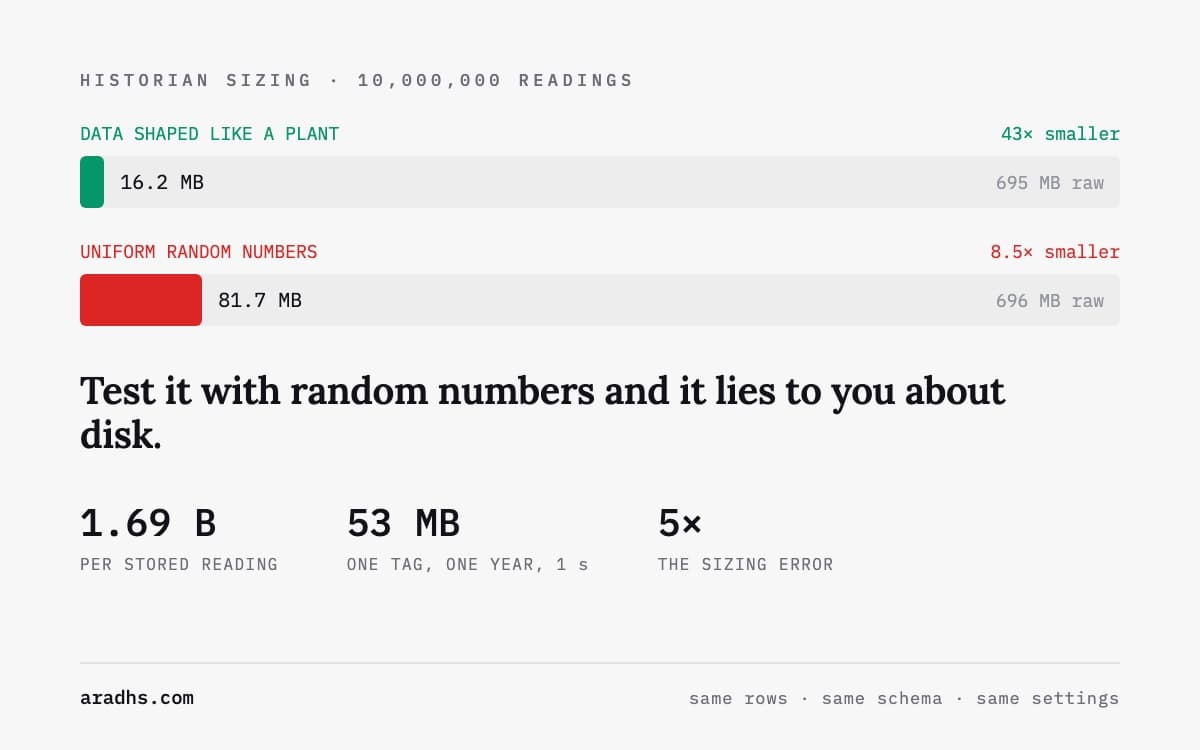Image resolution: width=1200 pixels, height=750 pixels.
Task: Click the 1.69 B statistic
Action: point(148,523)
